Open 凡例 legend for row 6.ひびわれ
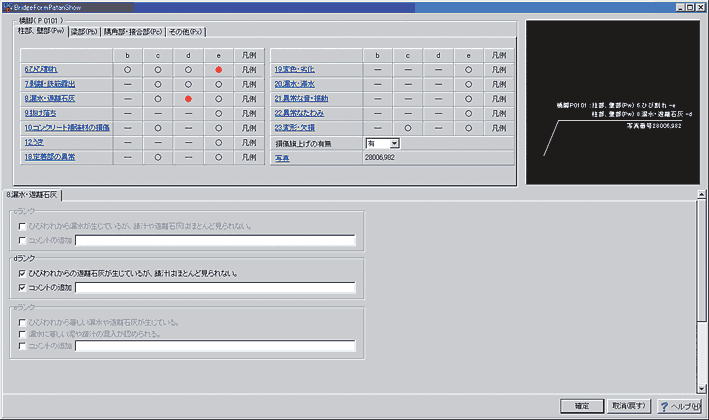 [x=249, y=70]
